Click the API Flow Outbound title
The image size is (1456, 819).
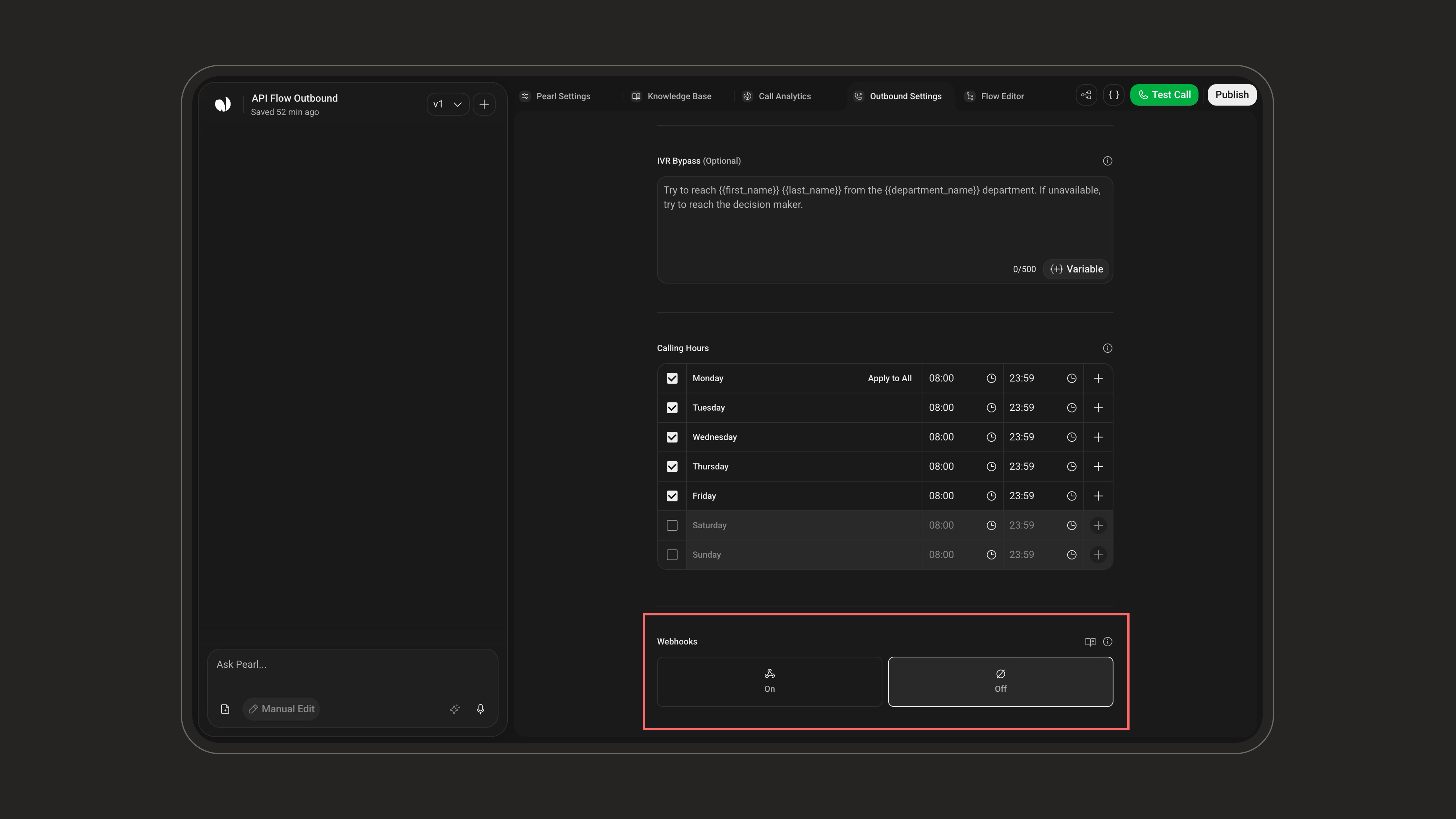tap(295, 98)
